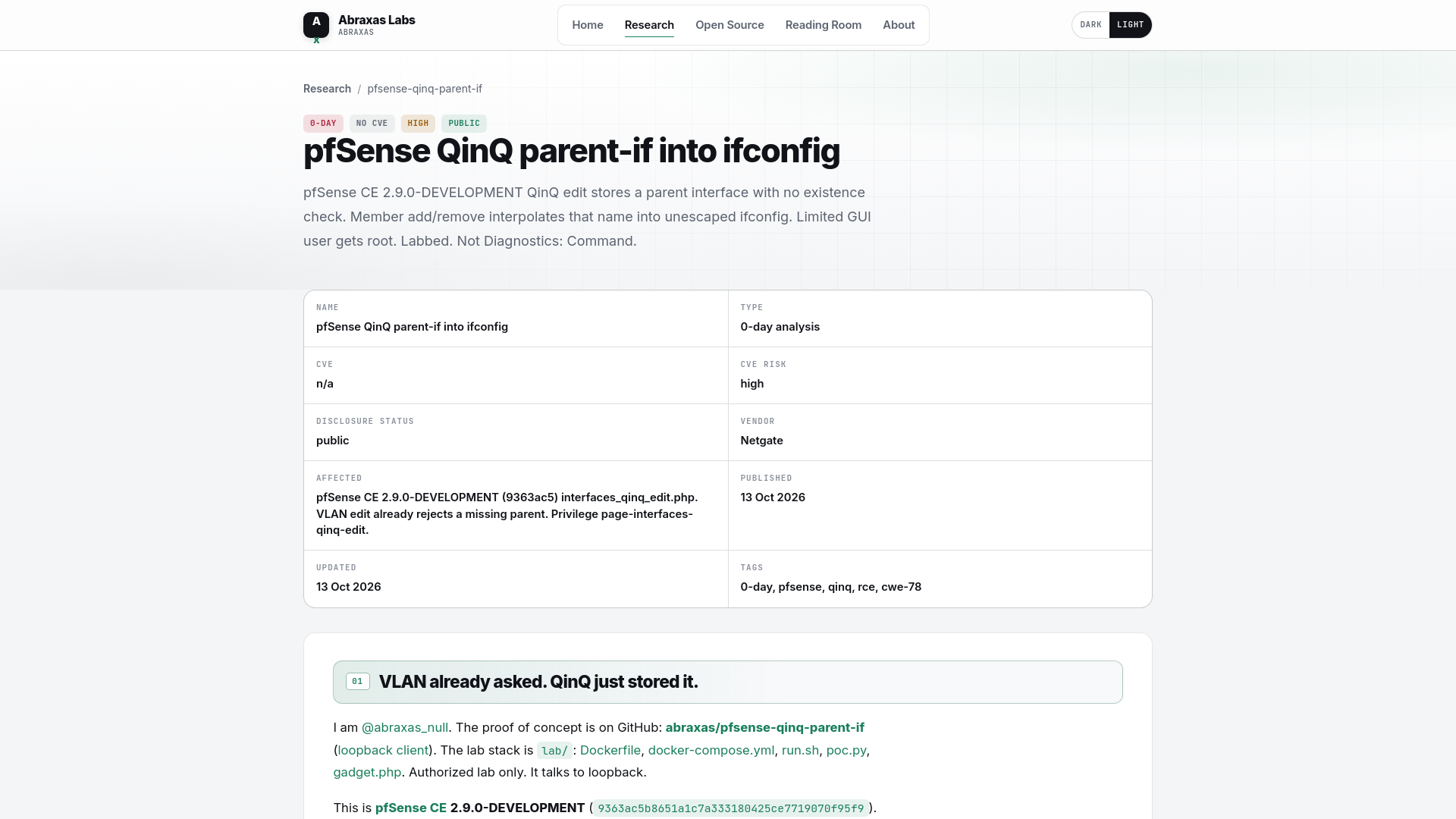1456x819 pixels.
Task: Open the Reading Room nav item
Action: click(824, 25)
